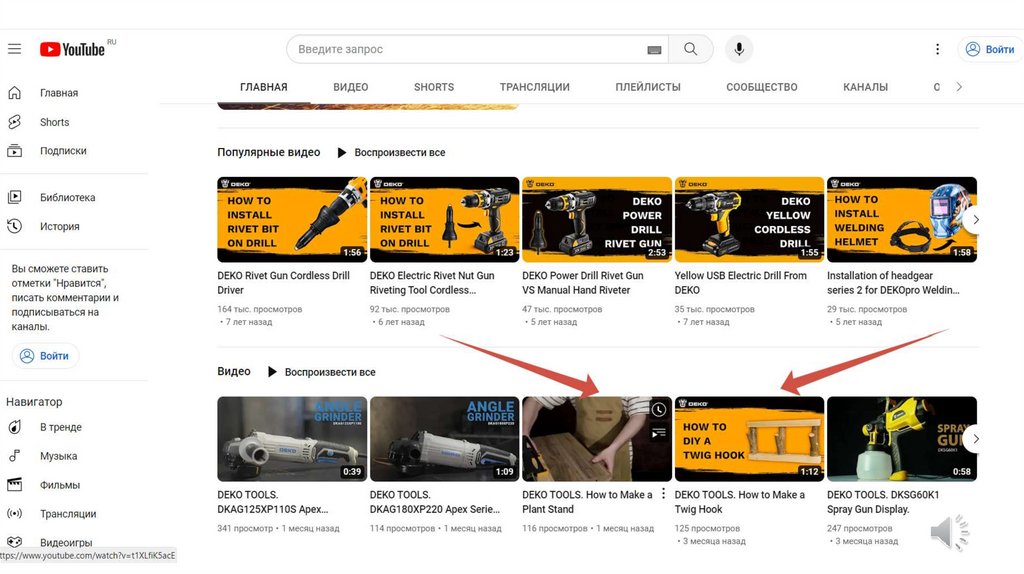
Task: Click the magnifier search button
Action: pos(690,49)
